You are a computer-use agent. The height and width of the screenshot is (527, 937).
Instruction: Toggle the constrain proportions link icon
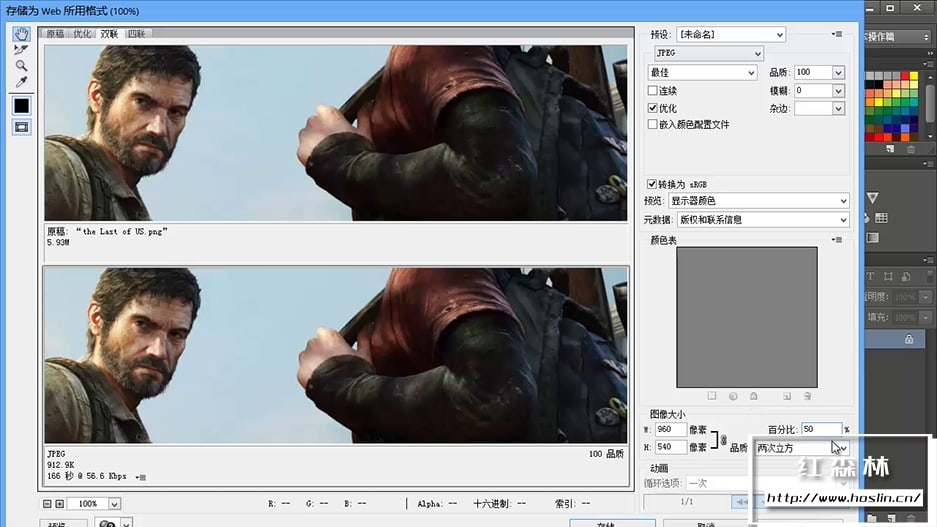(x=723, y=440)
